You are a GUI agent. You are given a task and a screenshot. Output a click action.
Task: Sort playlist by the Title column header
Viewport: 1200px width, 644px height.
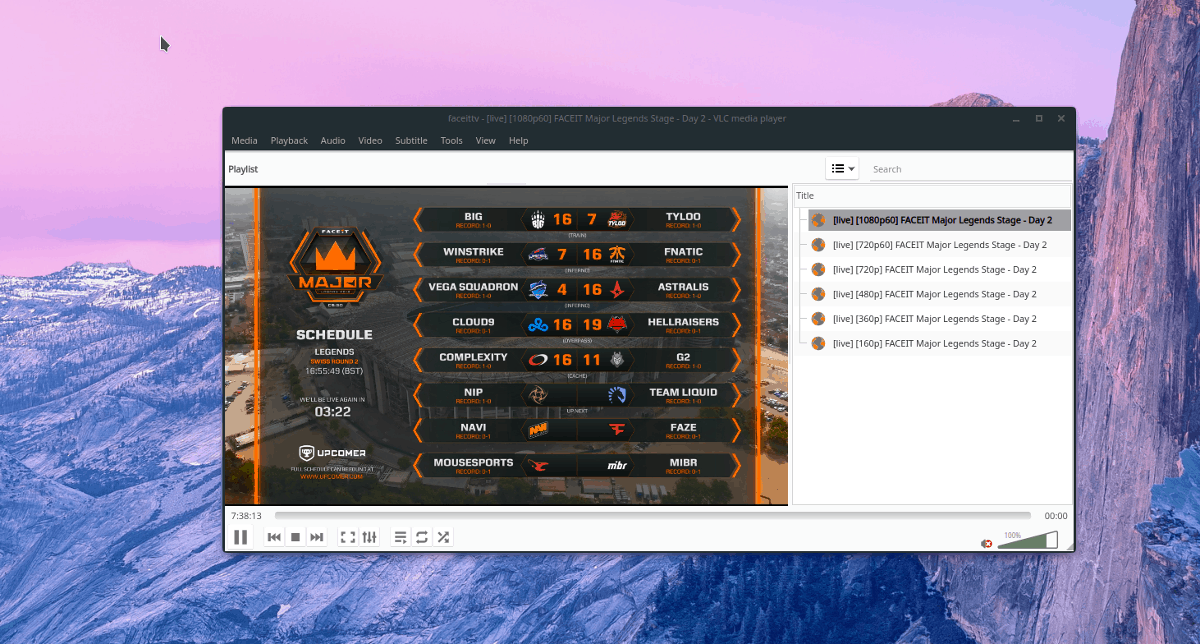click(x=805, y=195)
